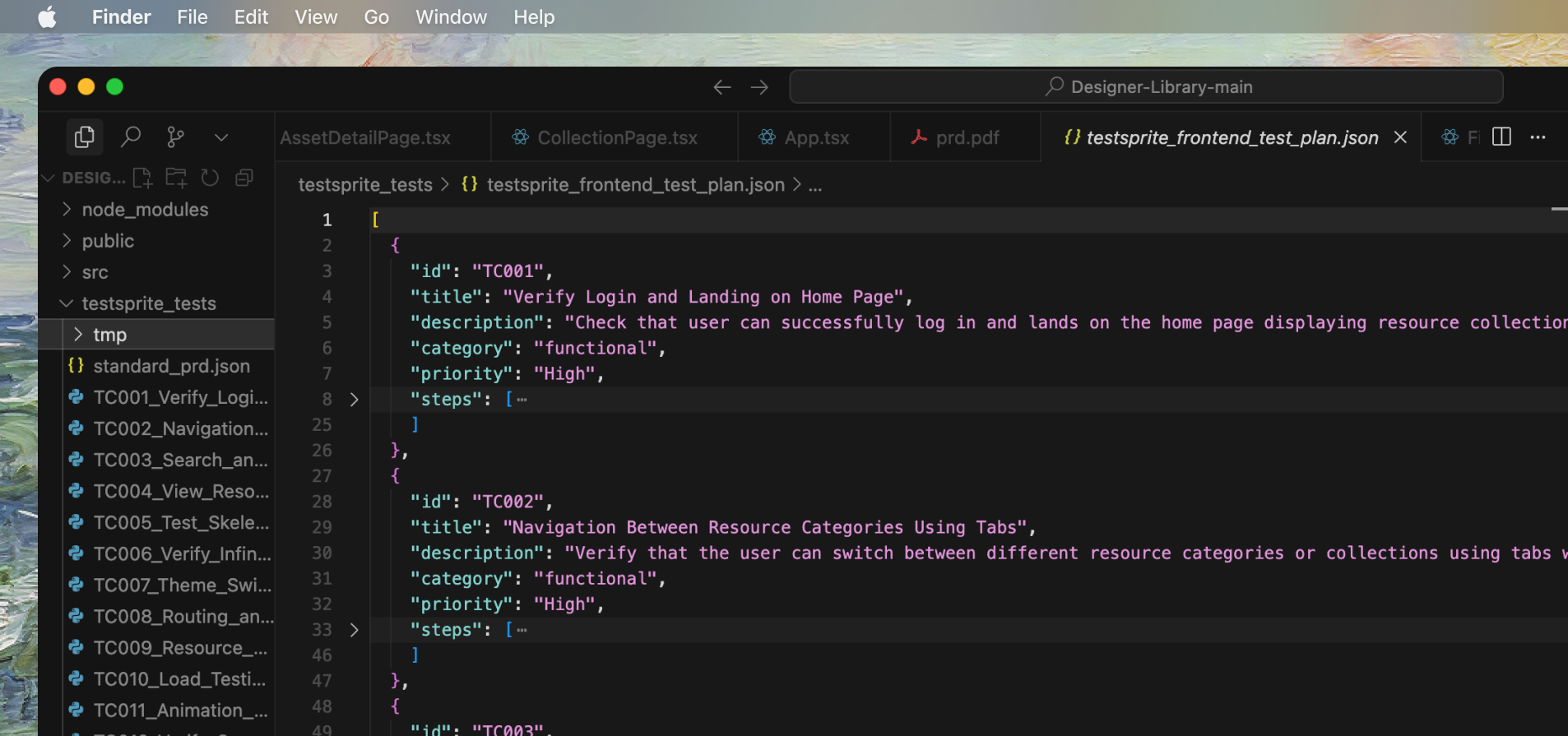Viewport: 1568px width, 736px height.
Task: Open the Source Control view icon
Action: coord(175,137)
